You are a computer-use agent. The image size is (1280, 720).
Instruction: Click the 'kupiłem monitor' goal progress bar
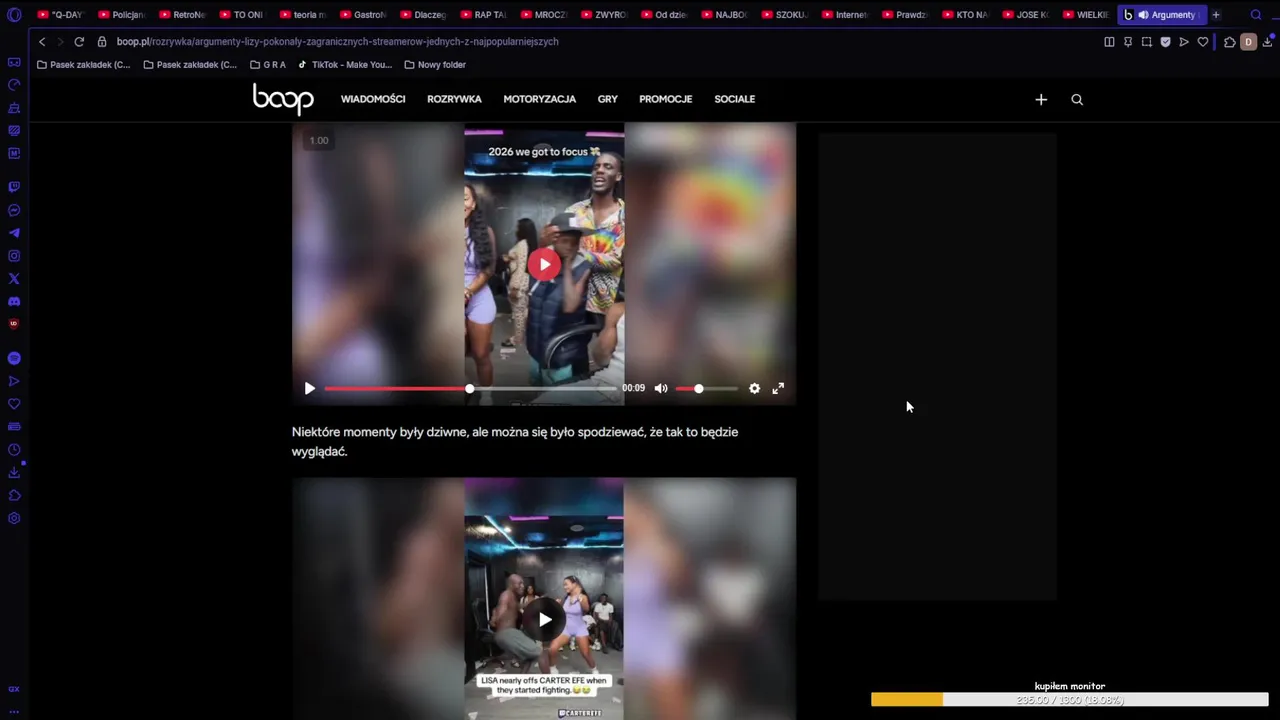[x=1069, y=700]
